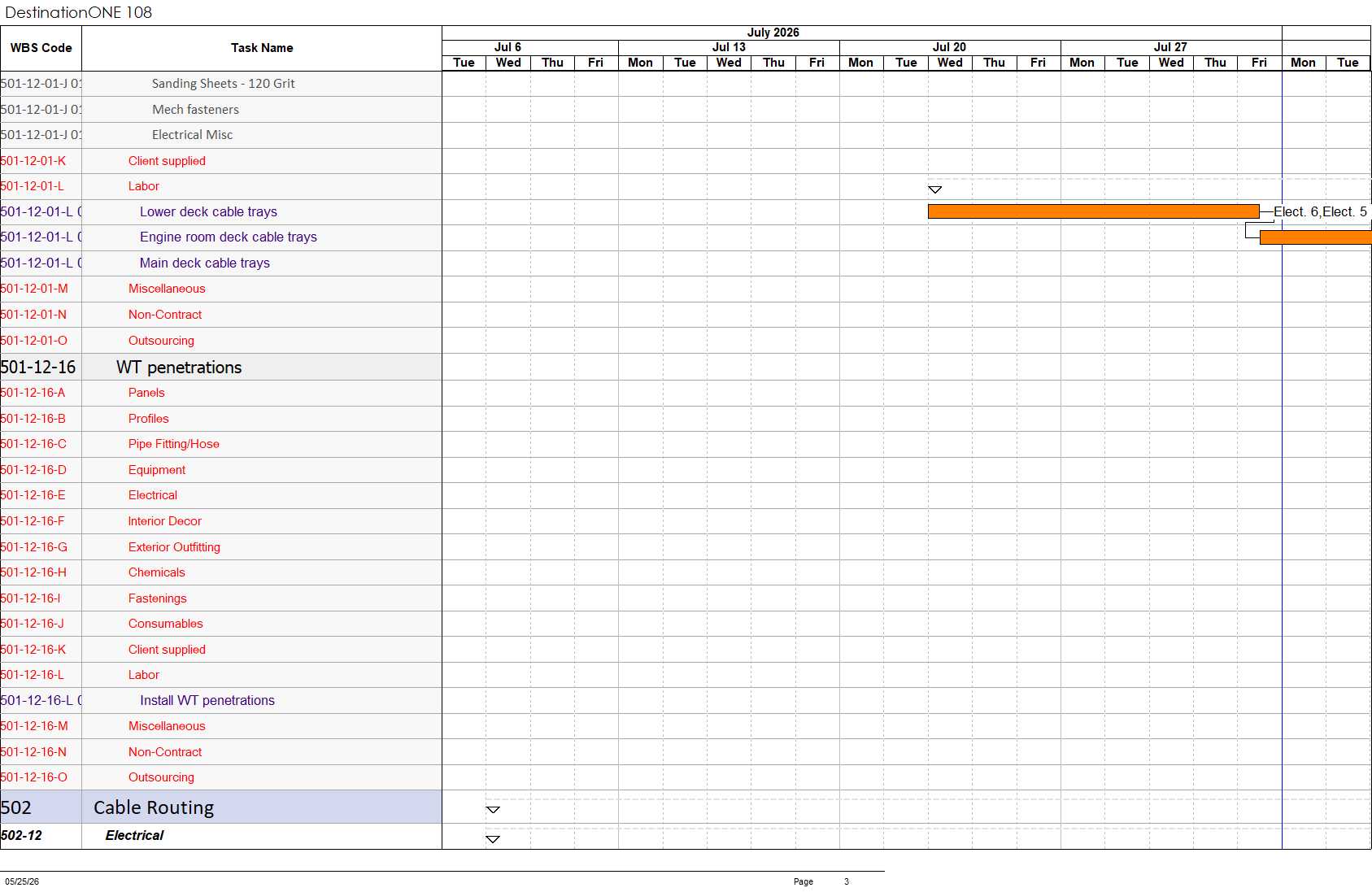The image size is (1372, 892).
Task: Select Miscellaneous row 501-12-16-M
Action: click(x=167, y=726)
